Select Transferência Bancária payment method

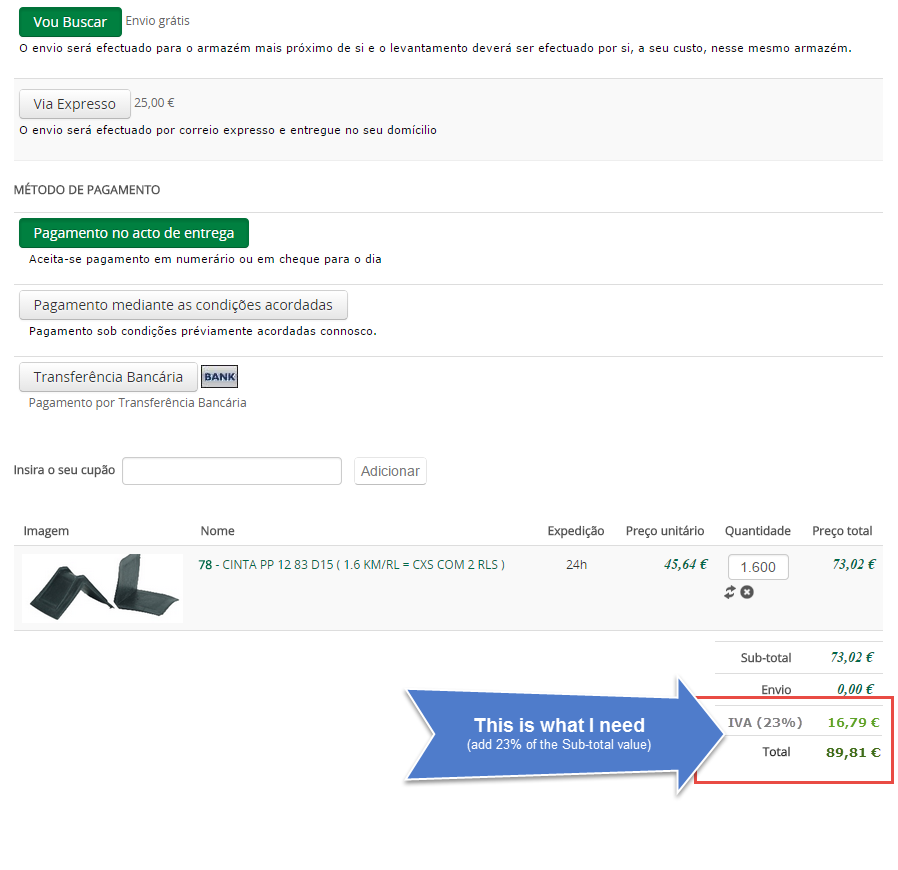108,377
